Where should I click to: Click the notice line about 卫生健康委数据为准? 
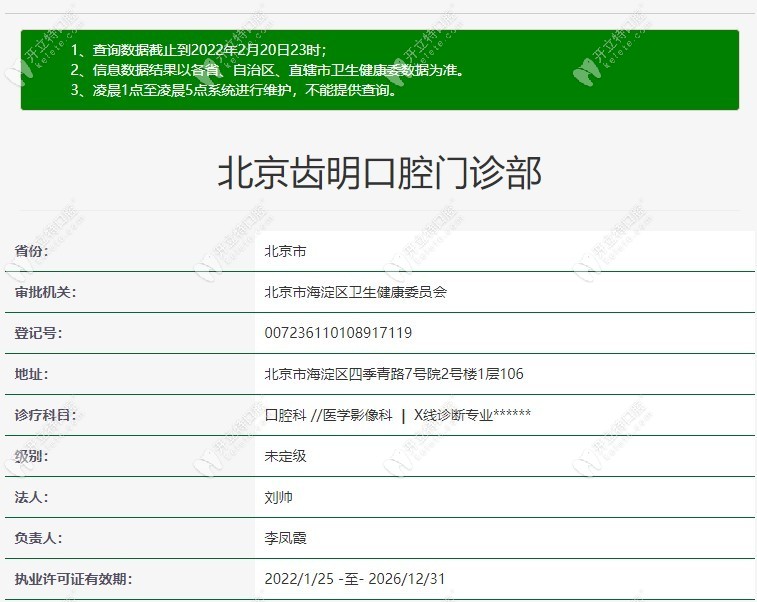coord(267,70)
